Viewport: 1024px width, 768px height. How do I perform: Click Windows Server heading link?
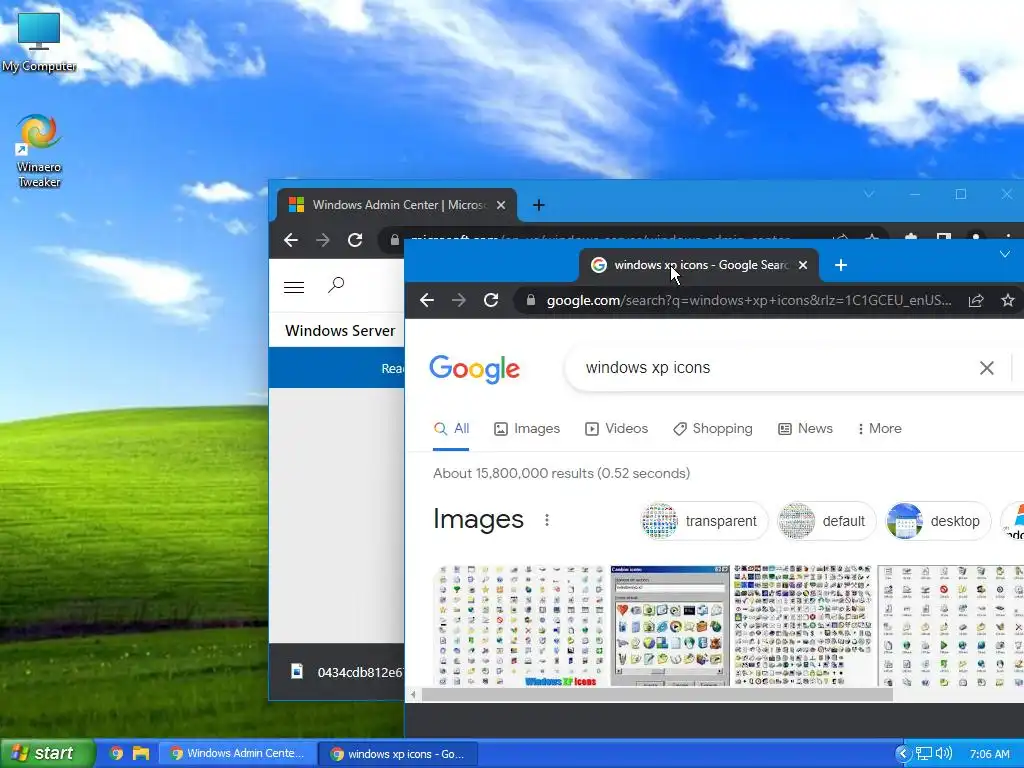[340, 330]
